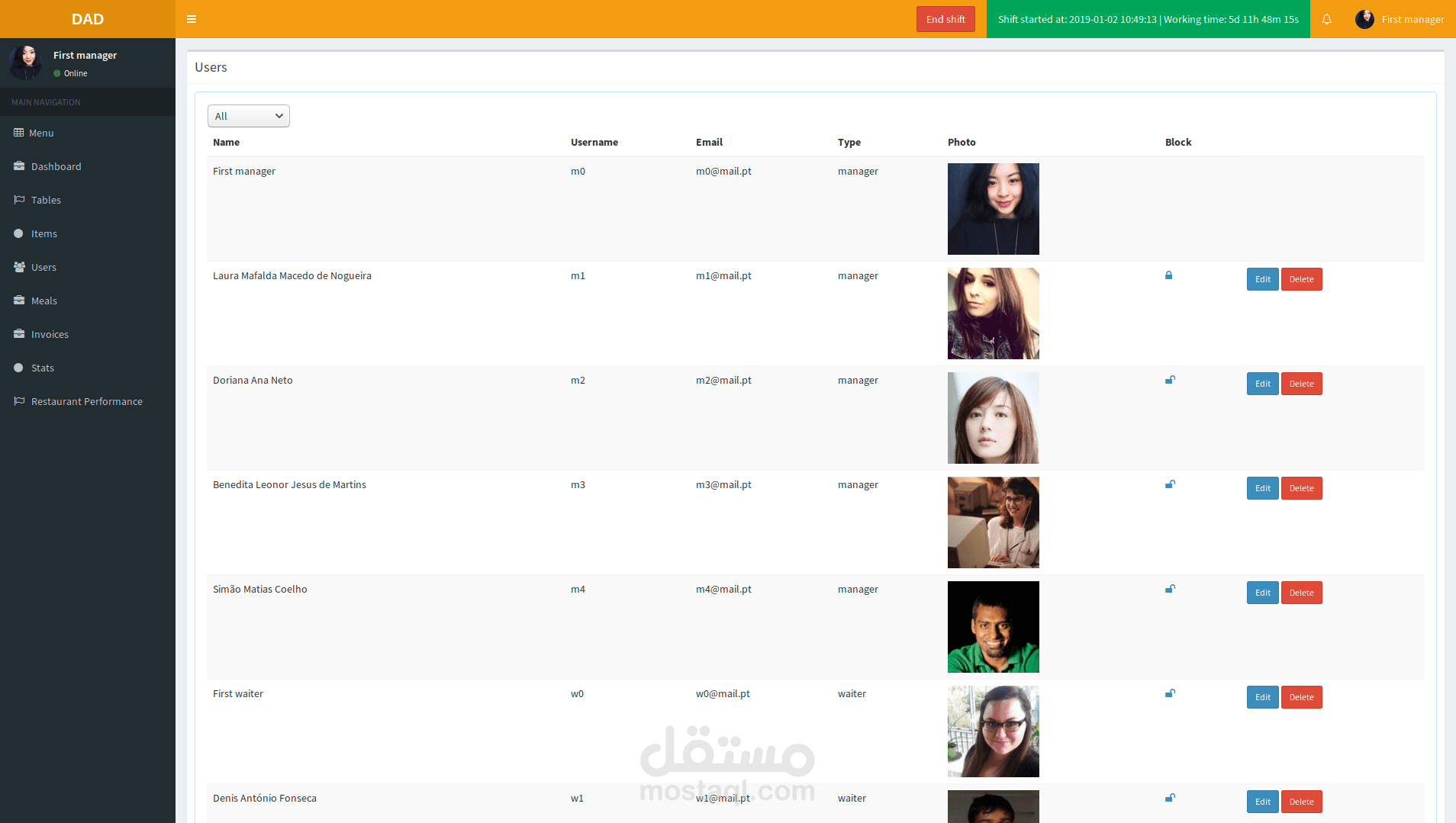Open the Meals page

tap(88, 301)
